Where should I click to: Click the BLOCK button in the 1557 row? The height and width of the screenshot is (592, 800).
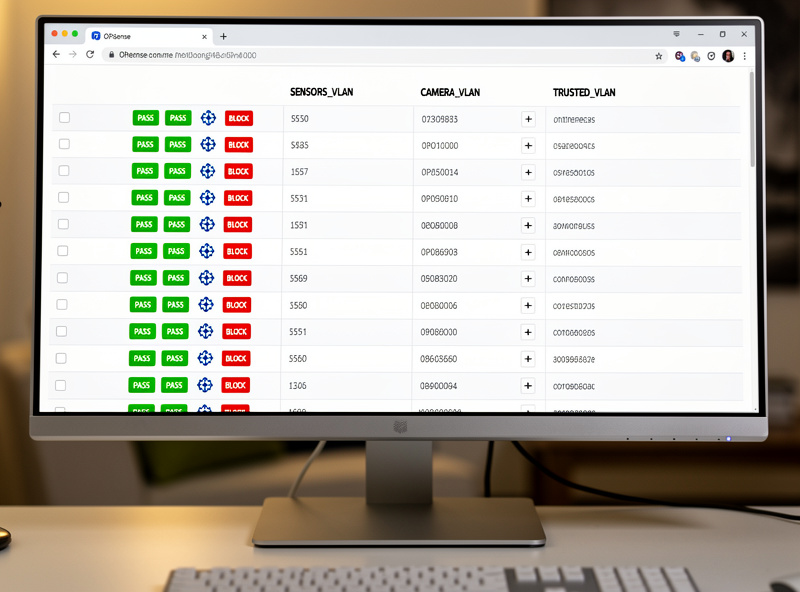pos(238,171)
